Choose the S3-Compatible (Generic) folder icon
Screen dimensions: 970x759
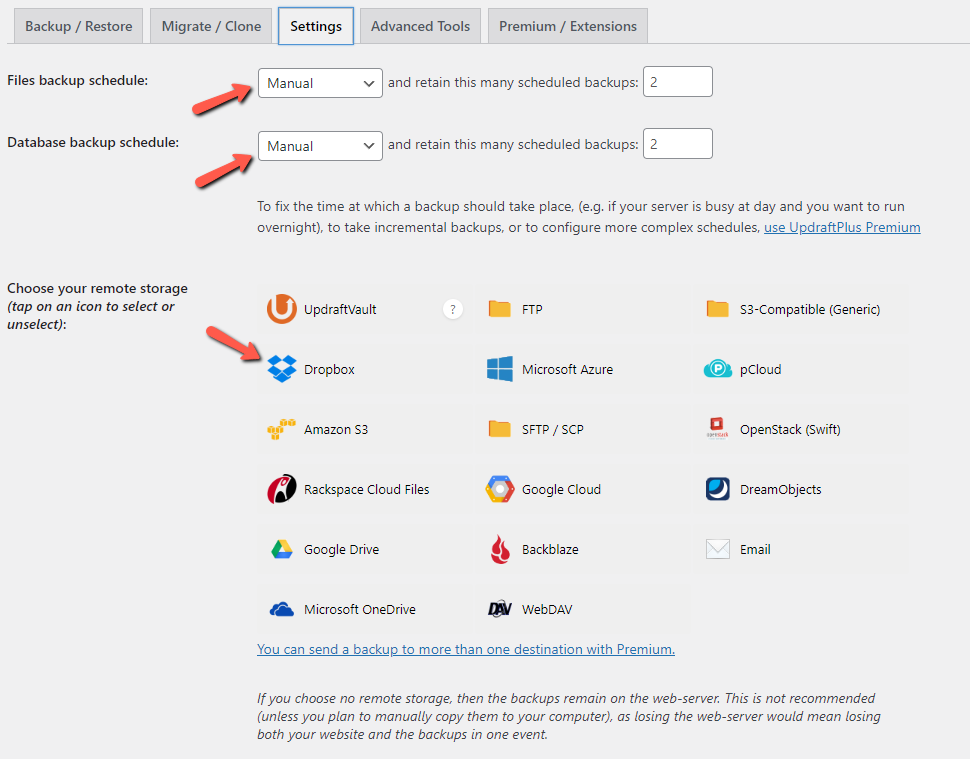point(718,309)
